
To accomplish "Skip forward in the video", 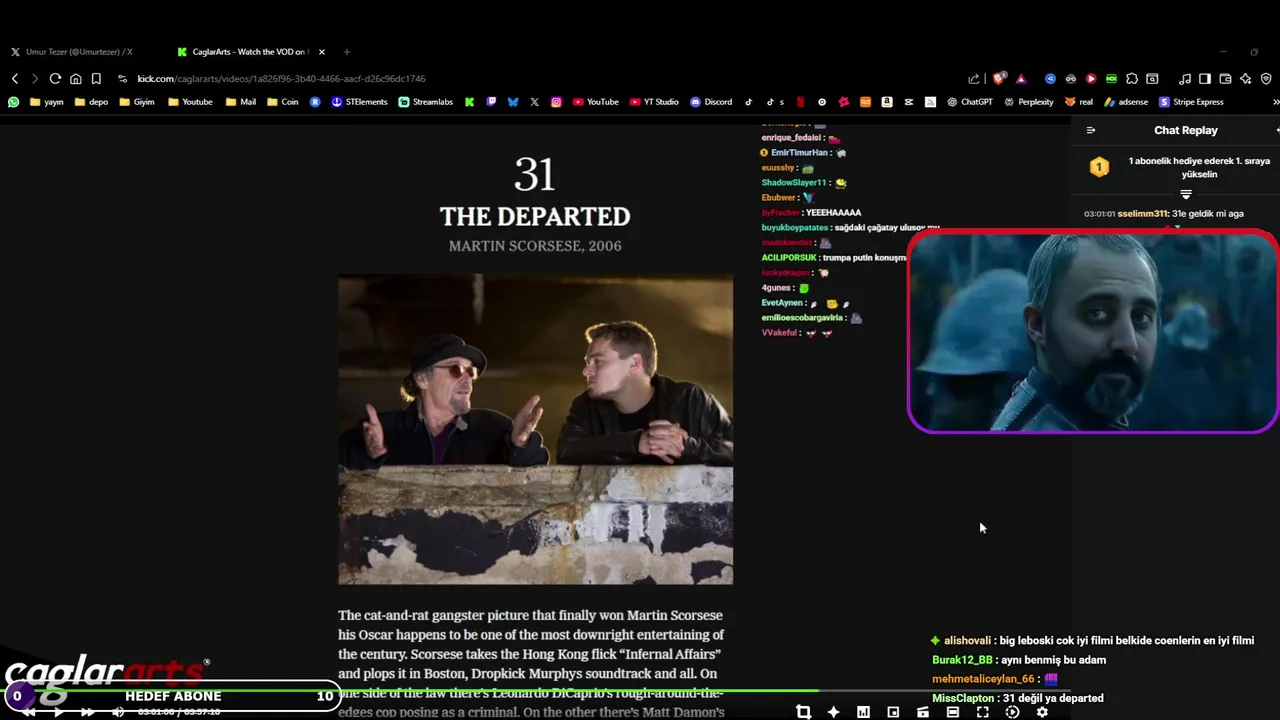I will tap(88, 712).
